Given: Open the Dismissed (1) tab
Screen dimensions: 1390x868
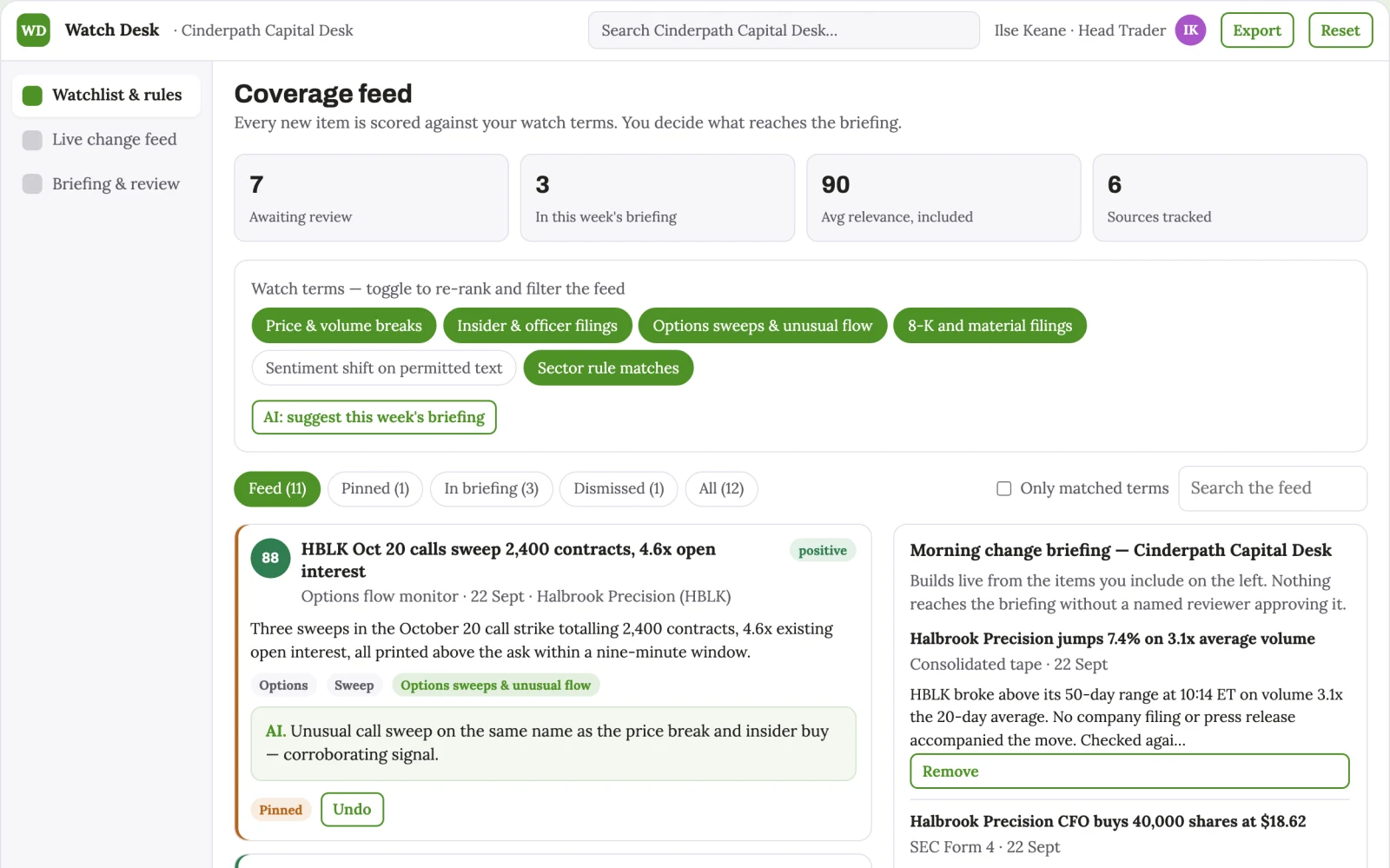Looking at the screenshot, I should tap(619, 488).
